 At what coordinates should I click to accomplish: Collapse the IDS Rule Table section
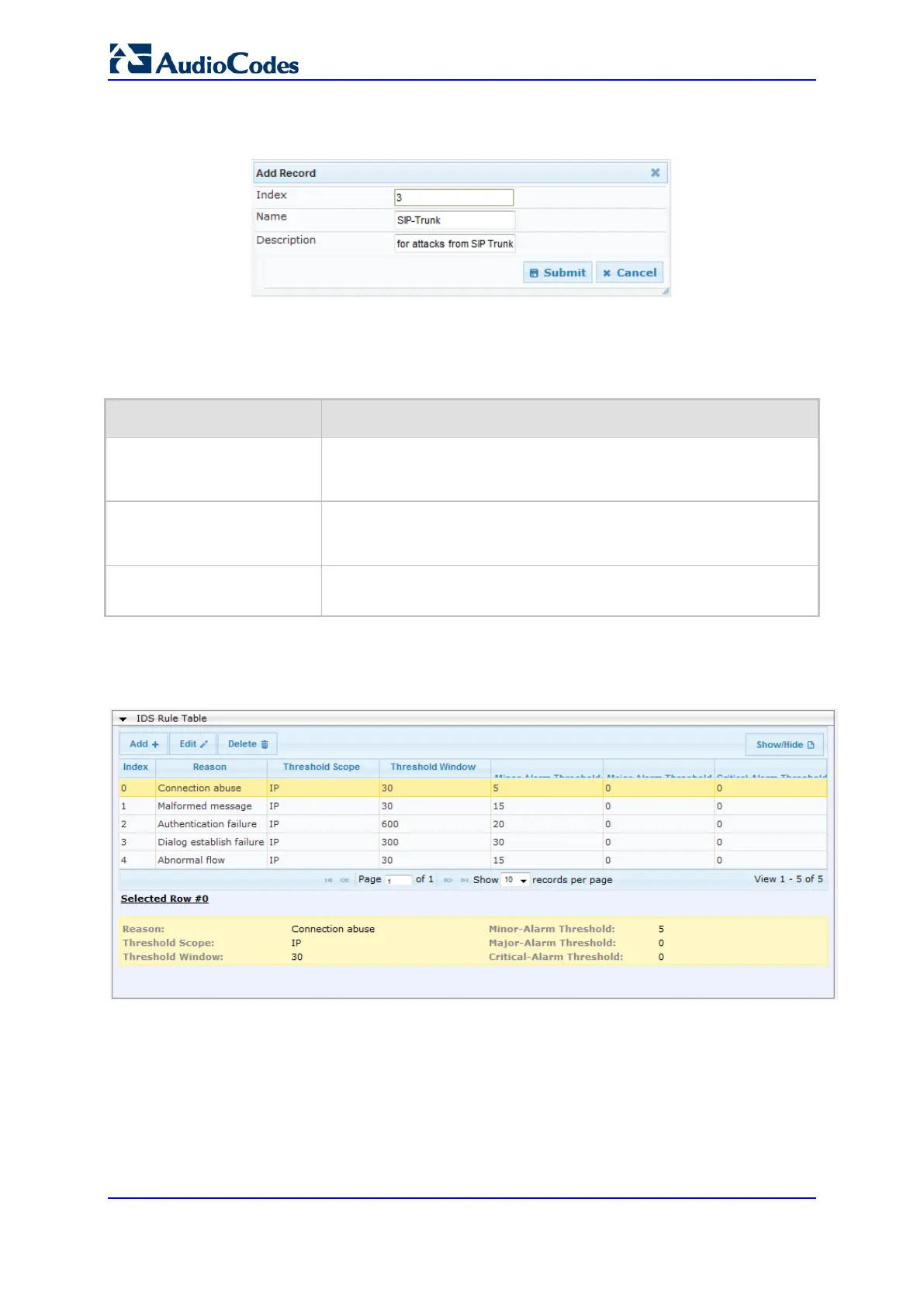click(x=123, y=719)
